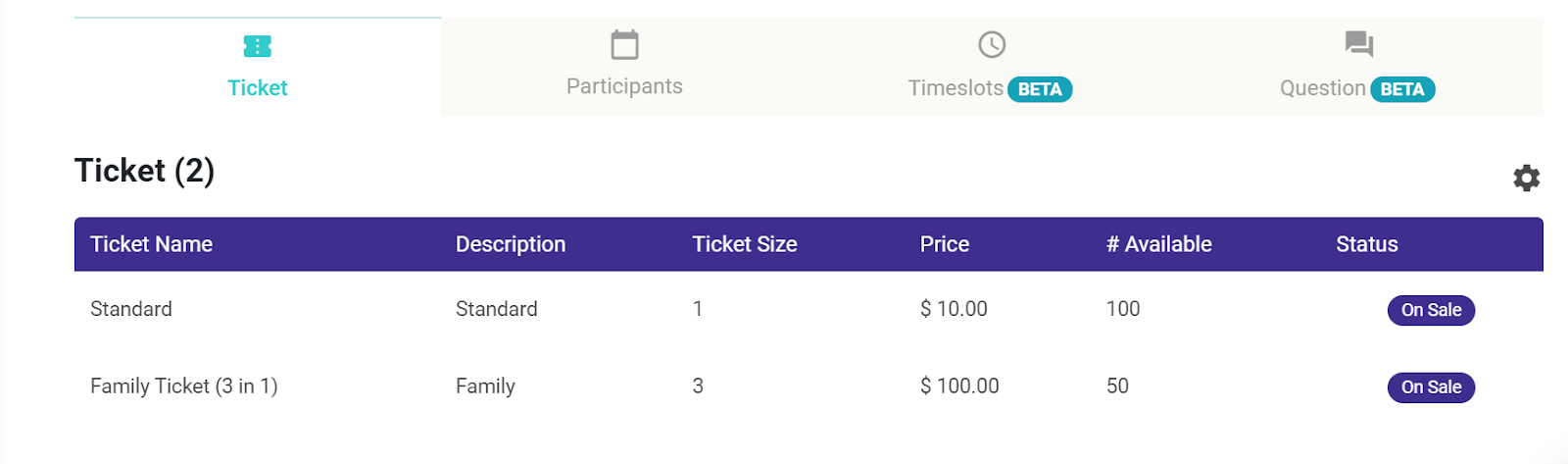Click the ticket stub icon
Screen dimensions: 1568x464
coord(257,46)
